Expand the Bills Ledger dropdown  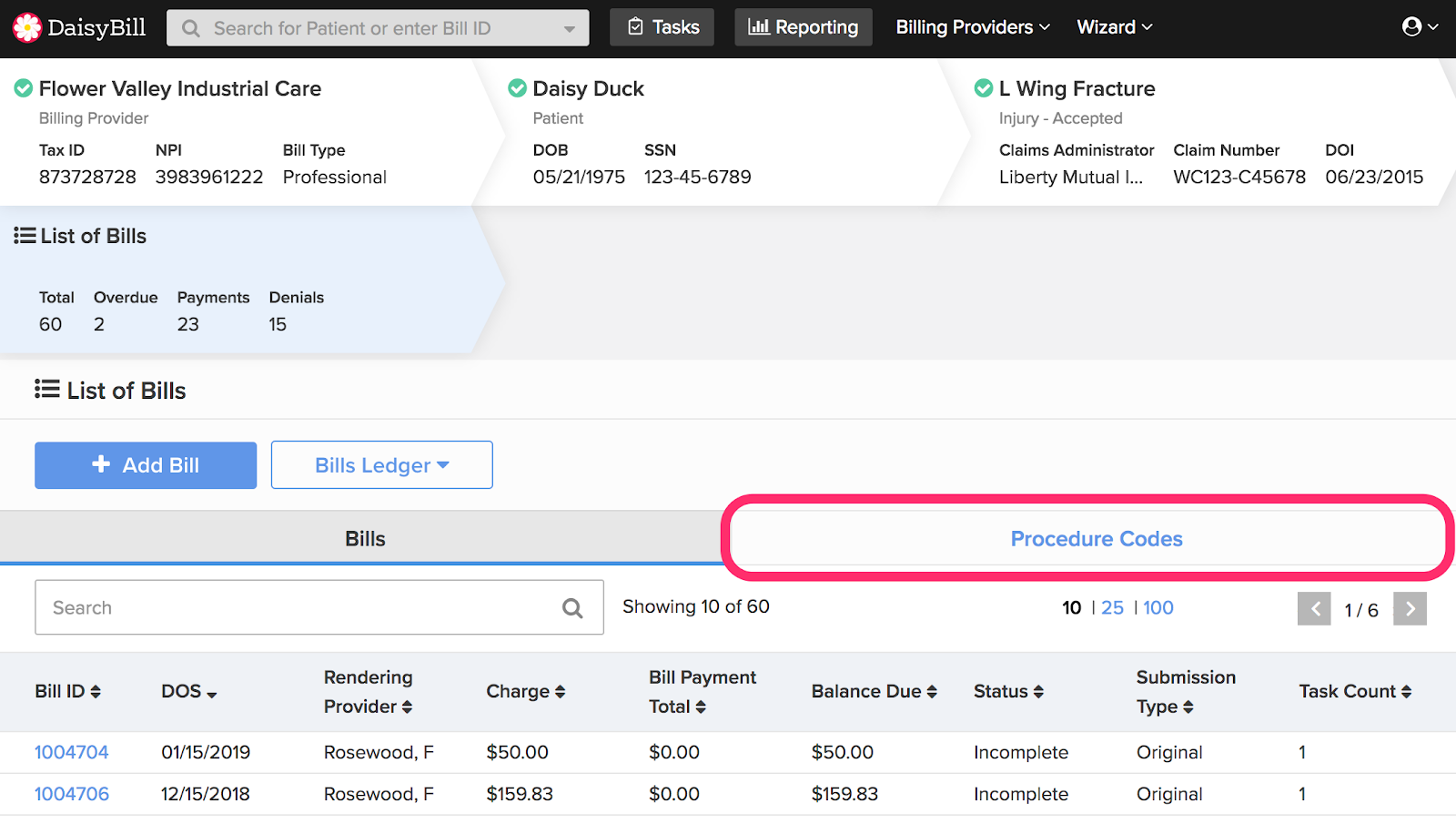pos(382,465)
